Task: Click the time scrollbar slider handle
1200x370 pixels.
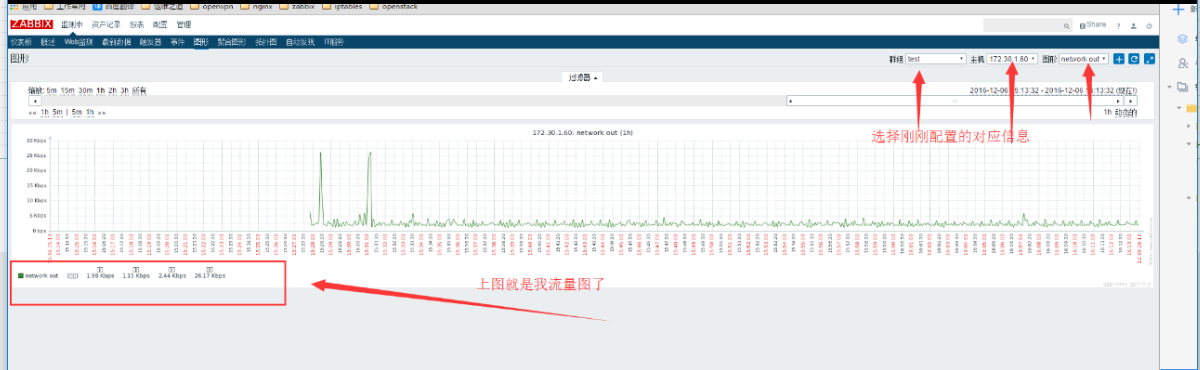Action: click(955, 100)
